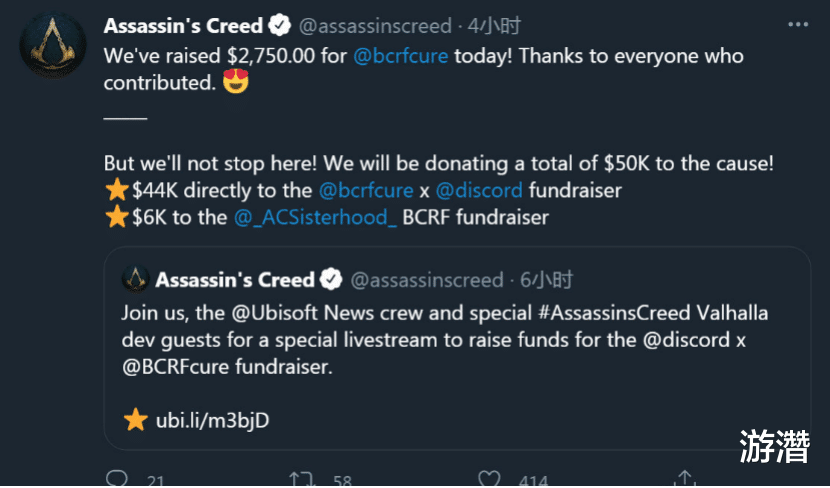Like the tweet with the heart icon
Screen dimensions: 830x488
tap(489, 479)
